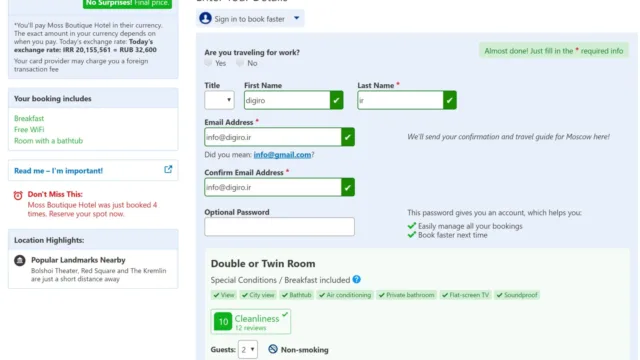Screen dimensions: 640x360
Task: Click the Popular Landmarks Nearby icon
Action: pyautogui.click(x=20, y=260)
